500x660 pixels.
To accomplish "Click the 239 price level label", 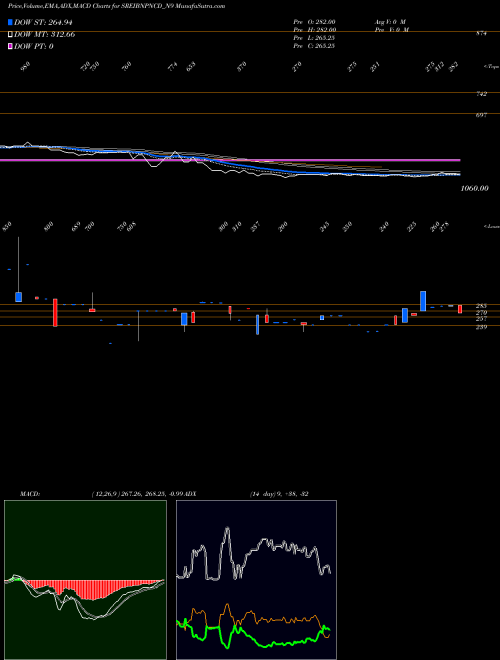I will pos(481,327).
